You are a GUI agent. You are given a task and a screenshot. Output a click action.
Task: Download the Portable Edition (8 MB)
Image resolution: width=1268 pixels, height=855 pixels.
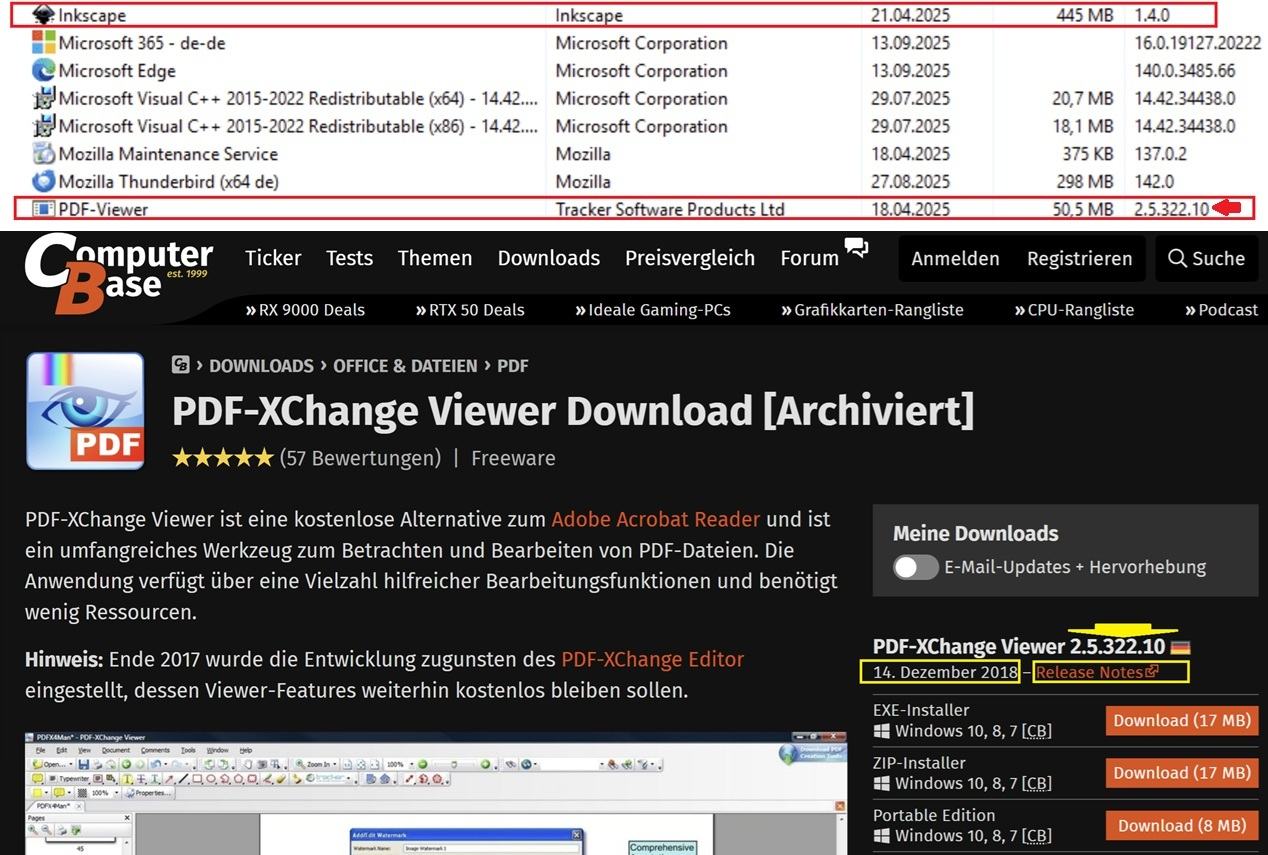click(x=1182, y=825)
